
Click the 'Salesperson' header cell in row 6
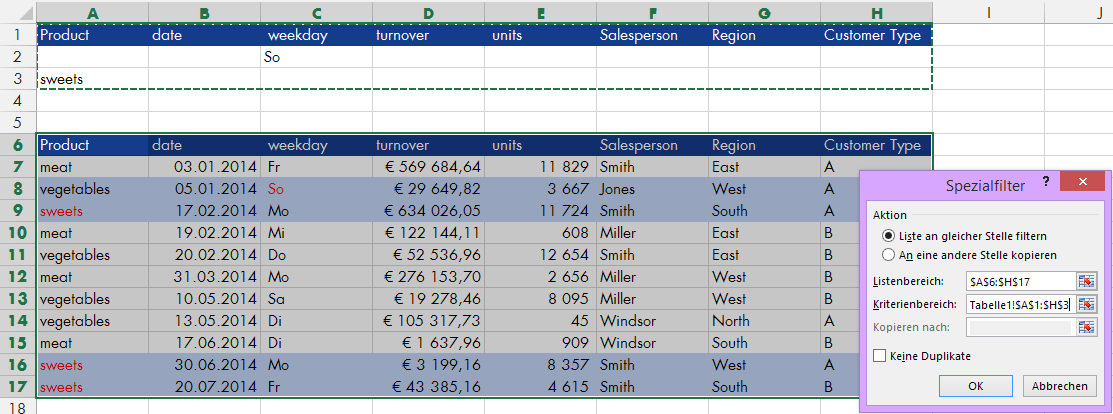(x=652, y=145)
